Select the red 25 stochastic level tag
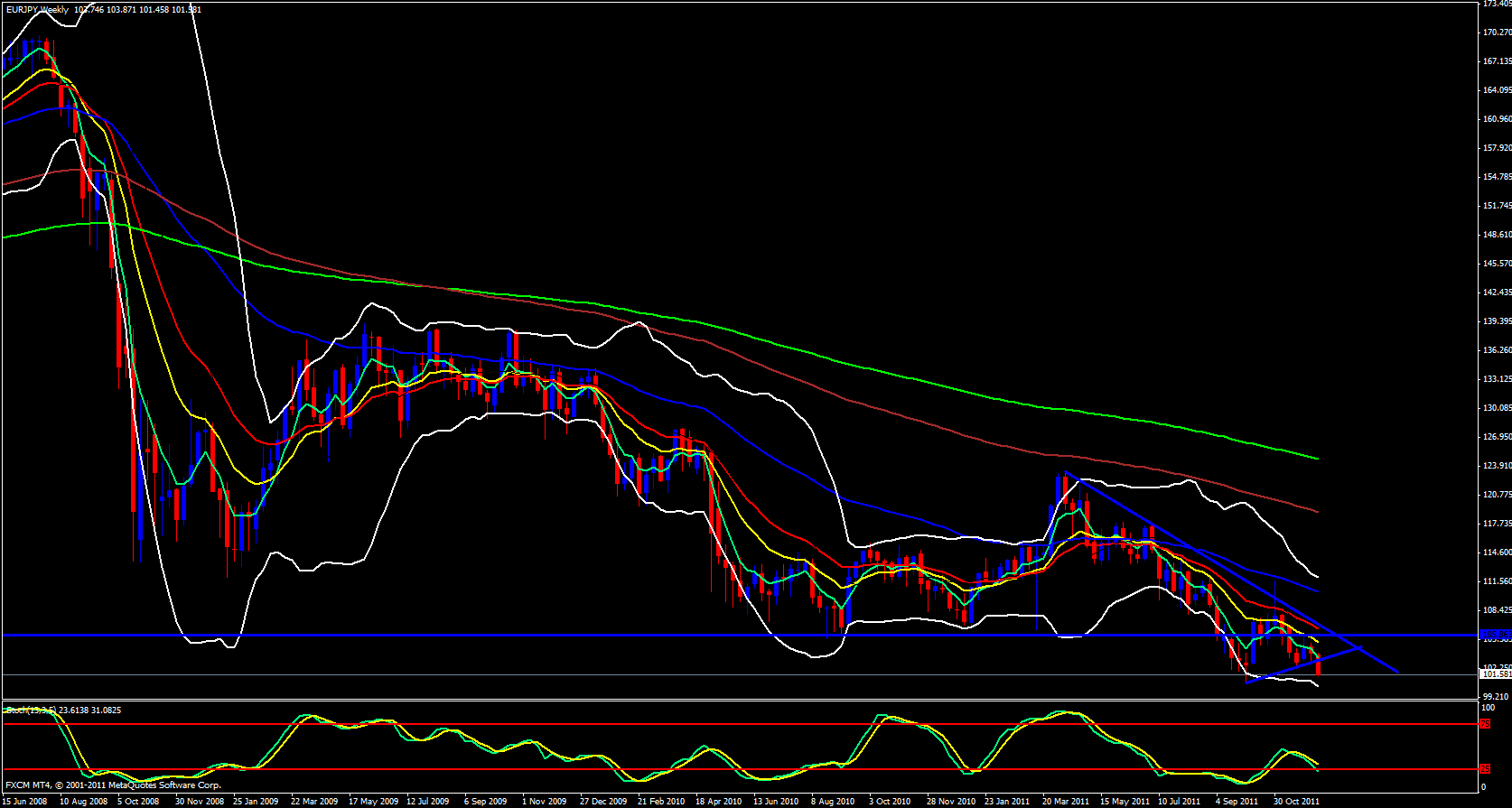Viewport: 1512px width, 808px height. 1484,769
